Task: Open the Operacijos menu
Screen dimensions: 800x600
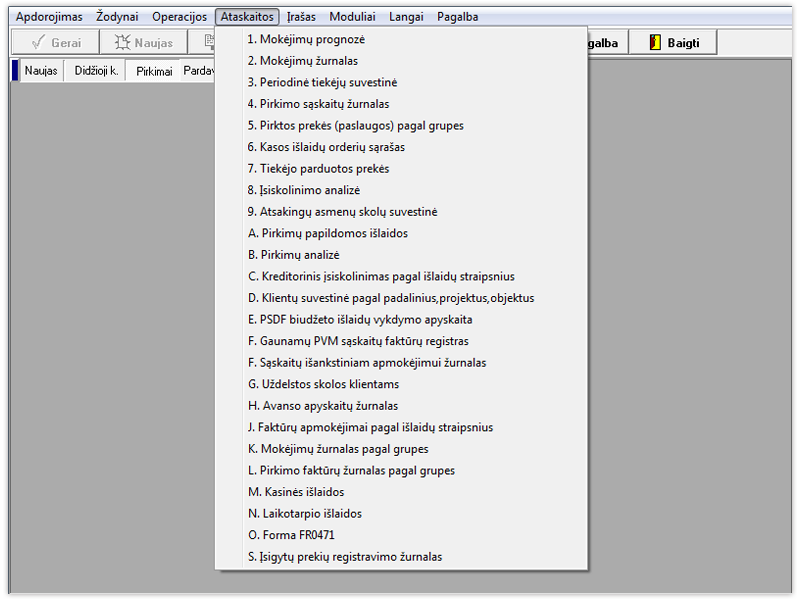Action: click(180, 17)
